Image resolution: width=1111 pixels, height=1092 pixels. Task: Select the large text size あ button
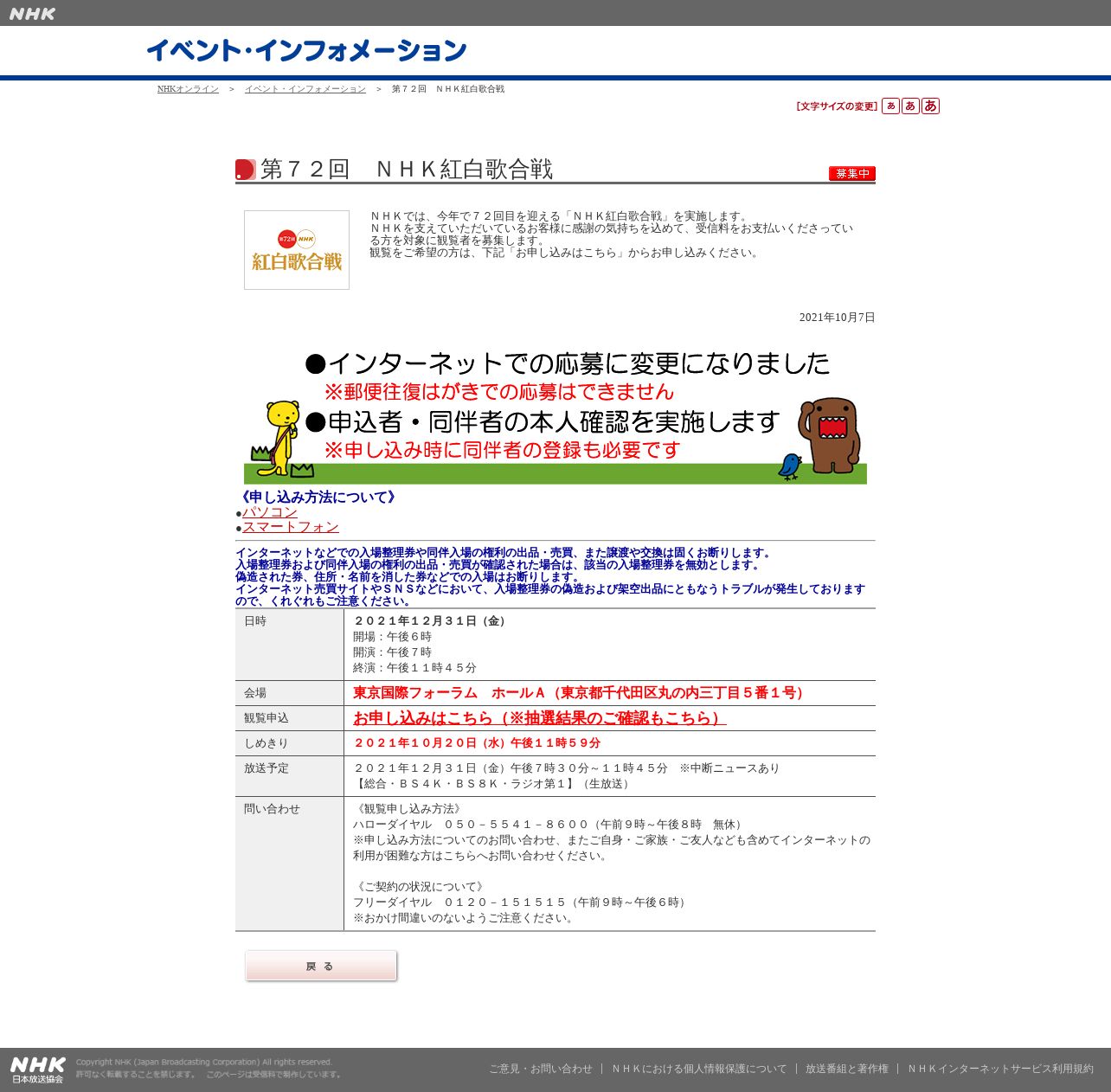coord(930,106)
